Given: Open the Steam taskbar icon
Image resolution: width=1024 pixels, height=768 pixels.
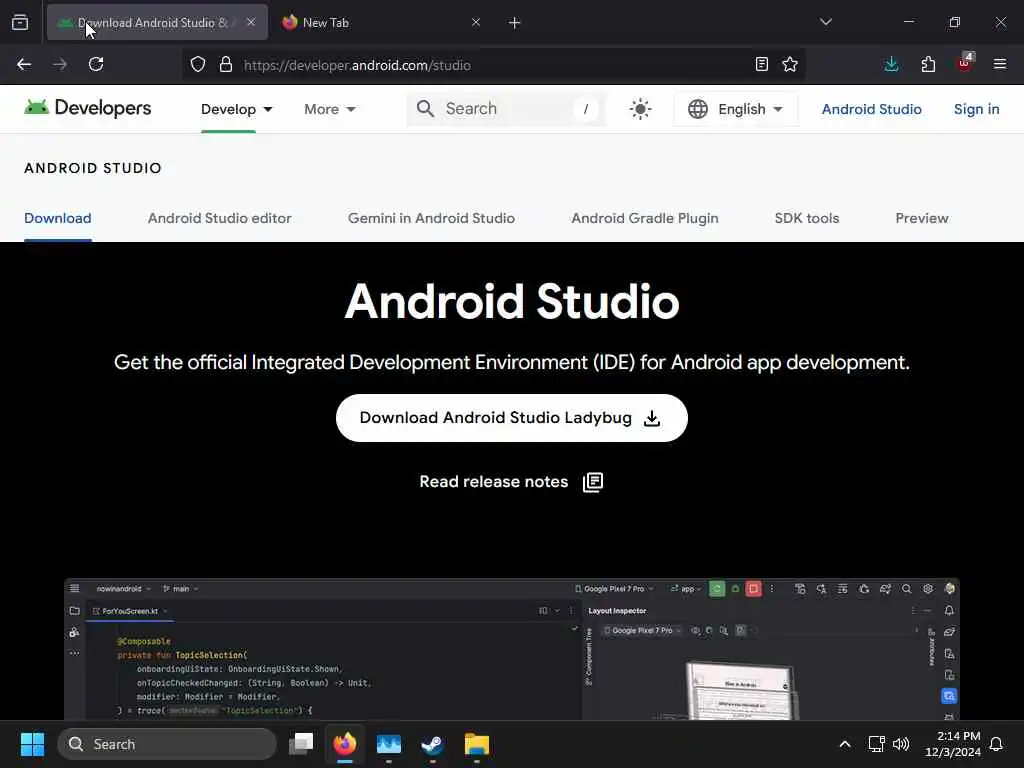Looking at the screenshot, I should [x=432, y=744].
